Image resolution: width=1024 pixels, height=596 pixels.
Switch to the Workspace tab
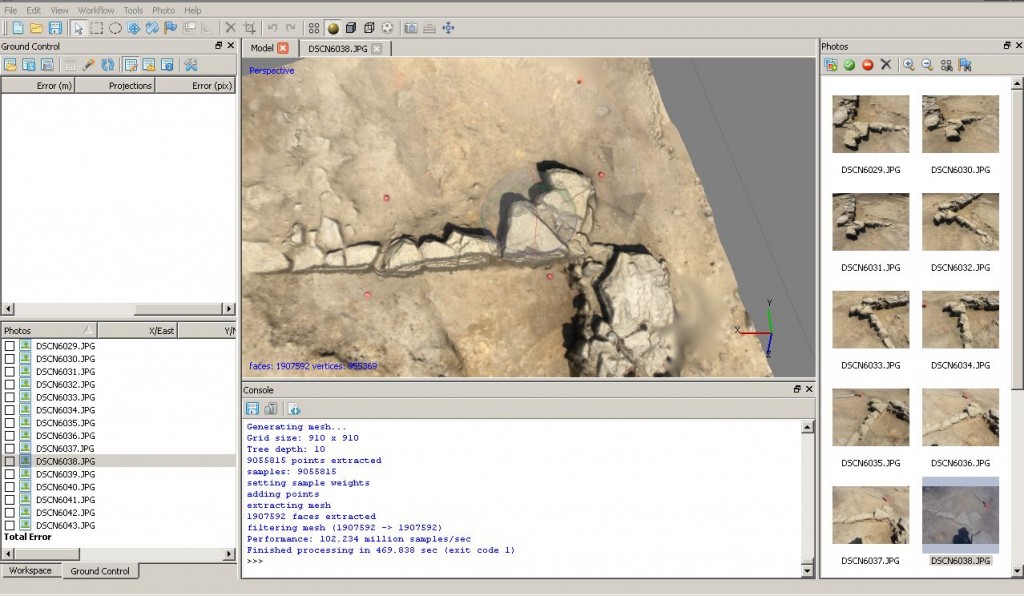click(x=30, y=570)
